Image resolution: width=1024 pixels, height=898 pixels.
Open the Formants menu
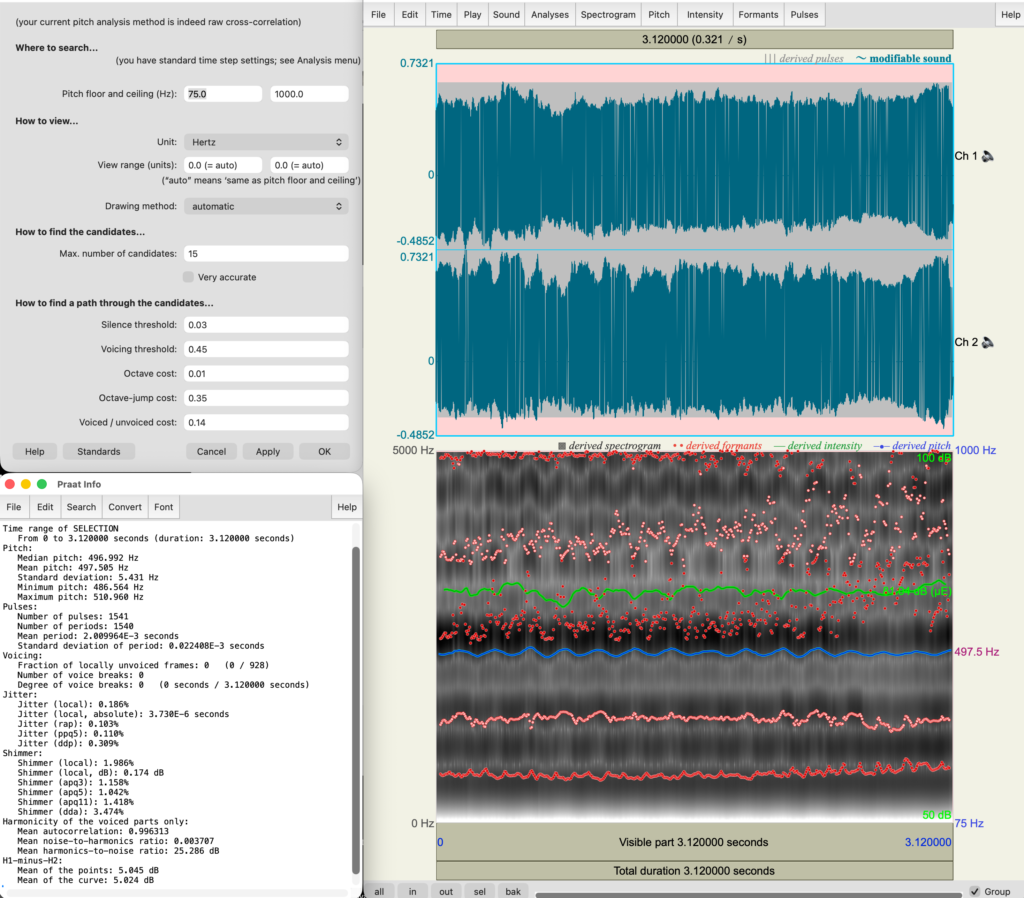coord(758,14)
